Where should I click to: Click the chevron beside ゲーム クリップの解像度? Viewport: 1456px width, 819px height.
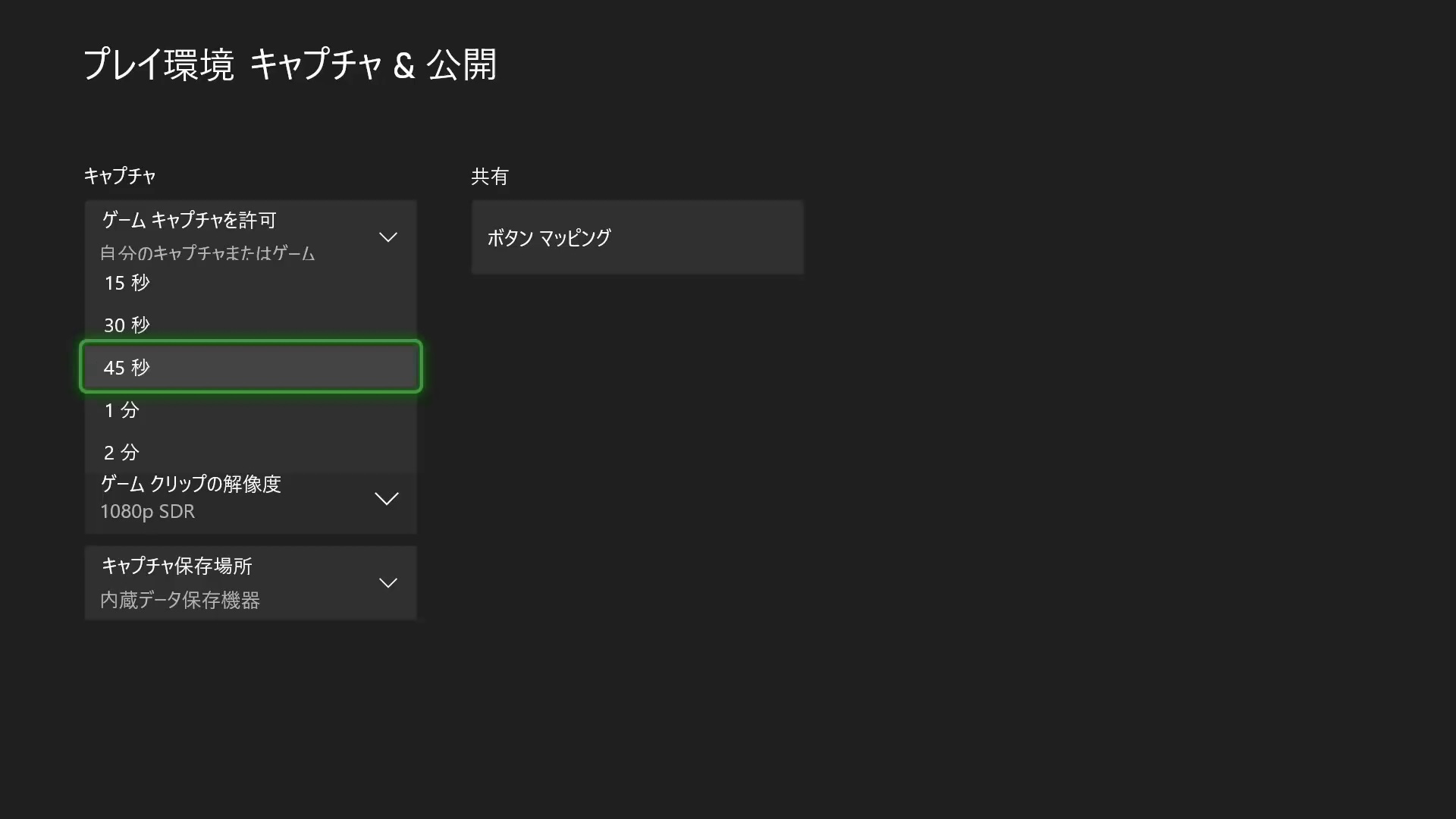(x=386, y=498)
